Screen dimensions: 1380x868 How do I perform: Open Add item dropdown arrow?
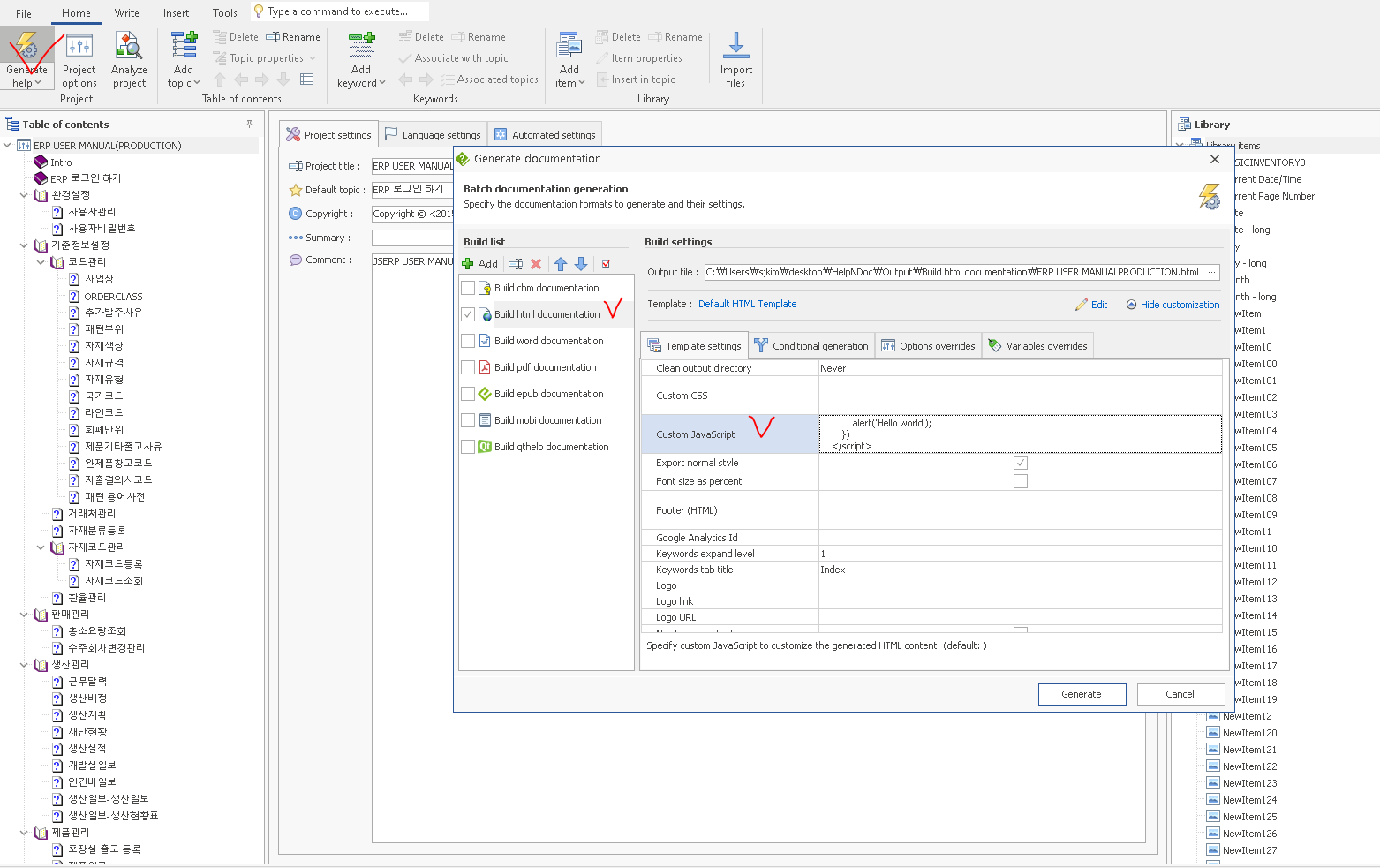click(x=582, y=83)
